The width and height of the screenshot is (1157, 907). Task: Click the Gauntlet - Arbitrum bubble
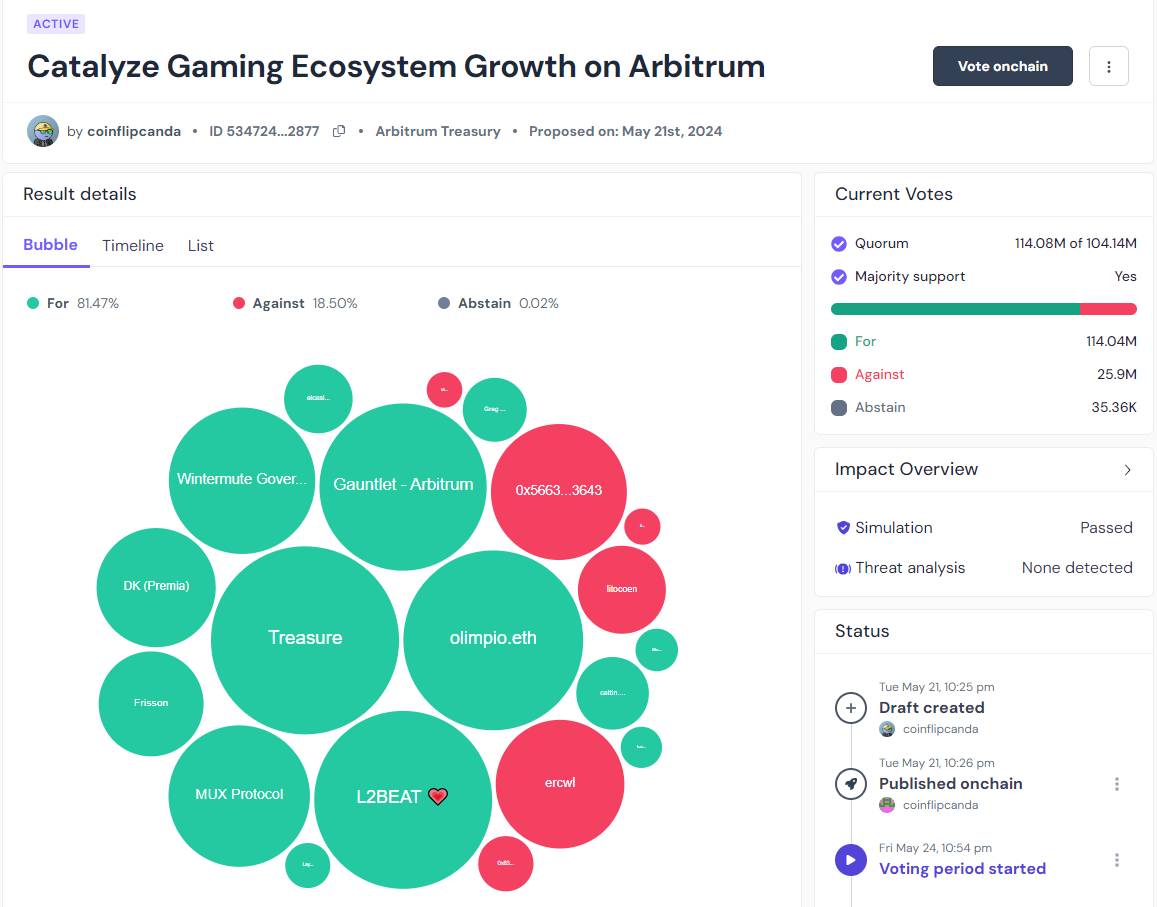point(403,486)
